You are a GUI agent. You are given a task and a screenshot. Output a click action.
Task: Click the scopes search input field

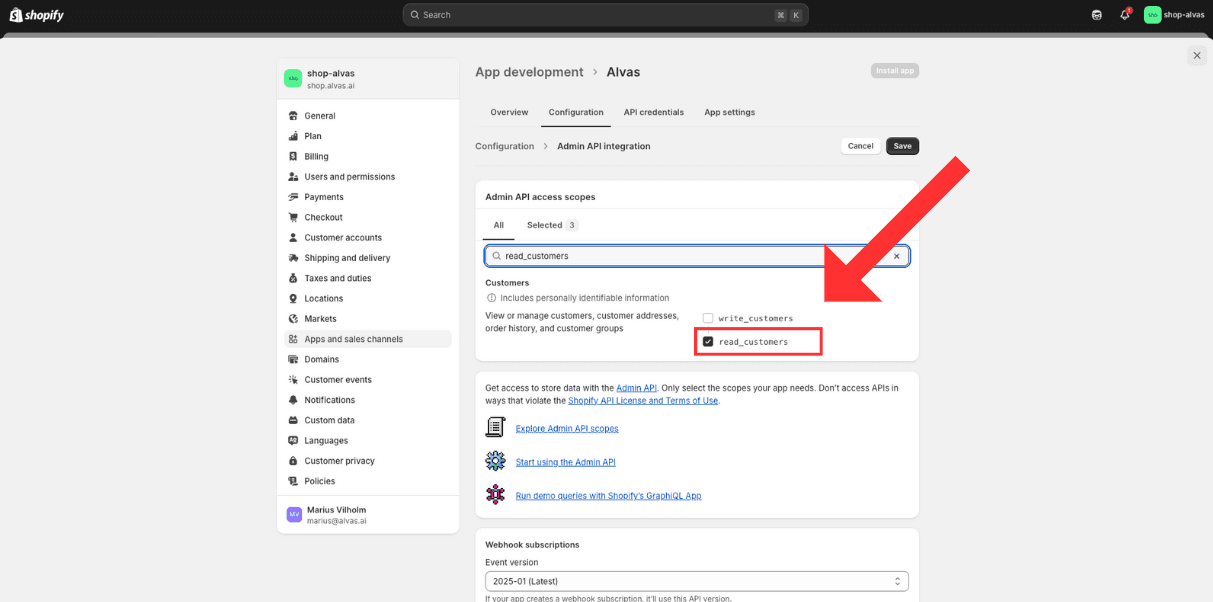click(x=697, y=256)
